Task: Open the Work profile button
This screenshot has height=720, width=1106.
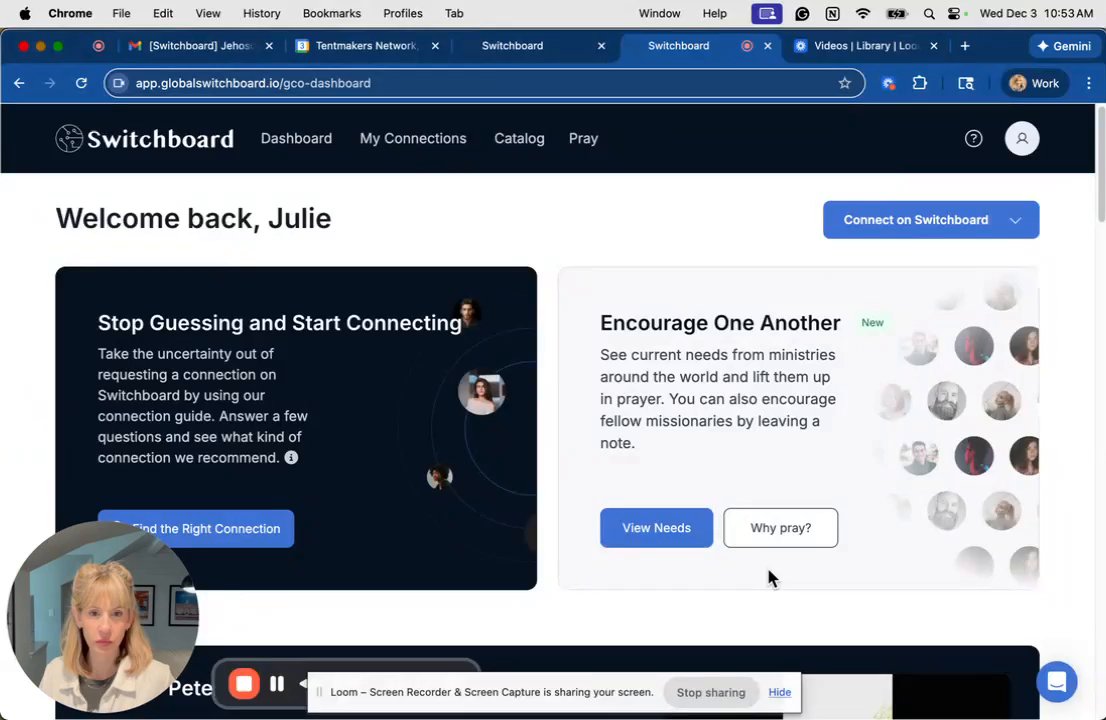Action: [x=1034, y=83]
